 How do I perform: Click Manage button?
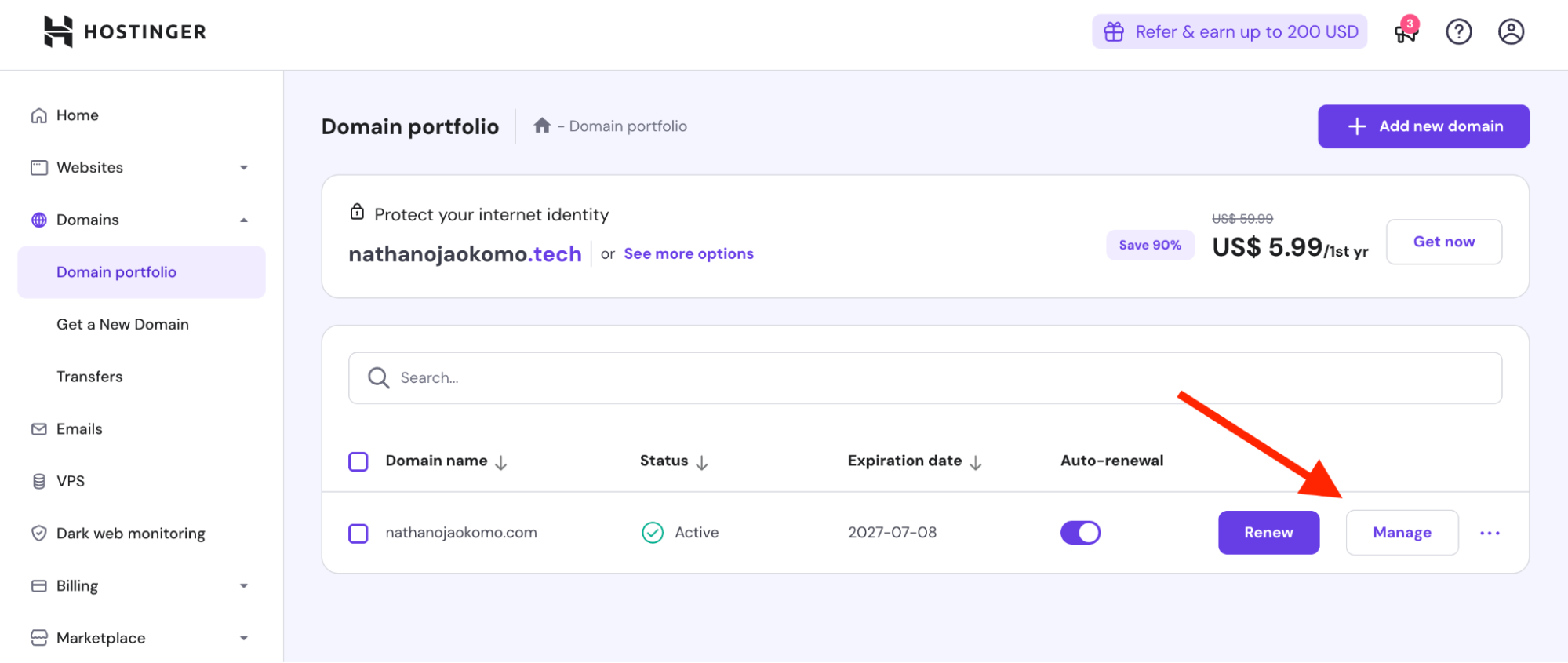point(1402,533)
